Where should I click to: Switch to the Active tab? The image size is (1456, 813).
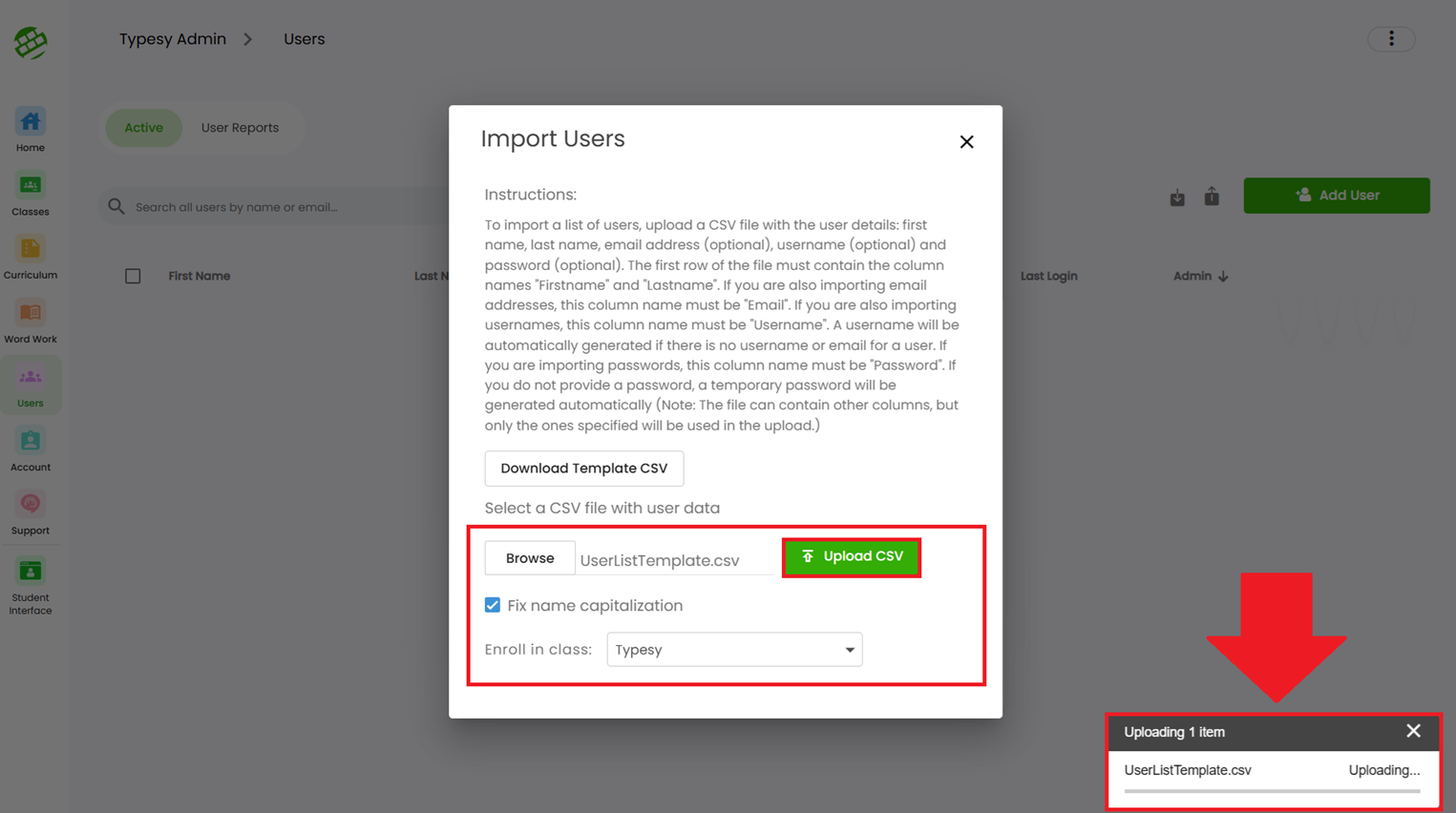[x=143, y=128]
